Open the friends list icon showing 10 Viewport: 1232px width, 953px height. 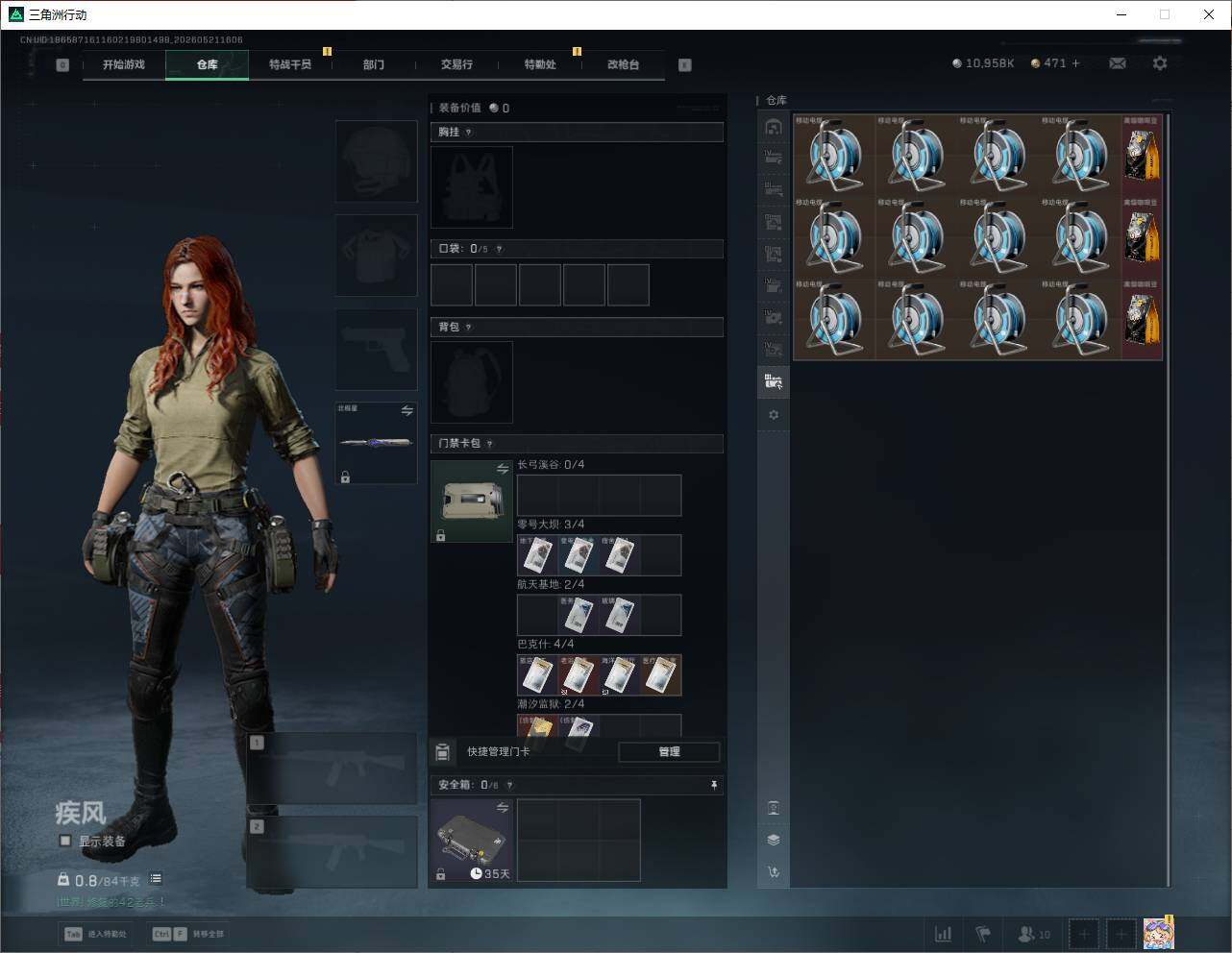(x=1034, y=934)
